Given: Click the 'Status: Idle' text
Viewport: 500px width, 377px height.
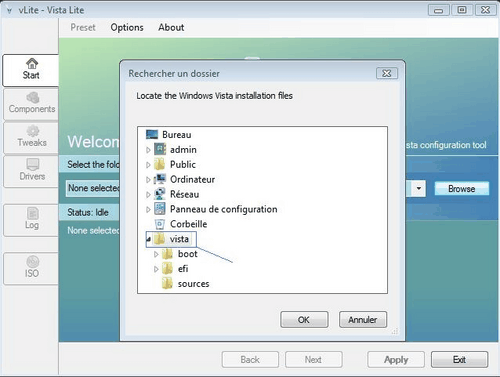Looking at the screenshot, I should (88, 212).
